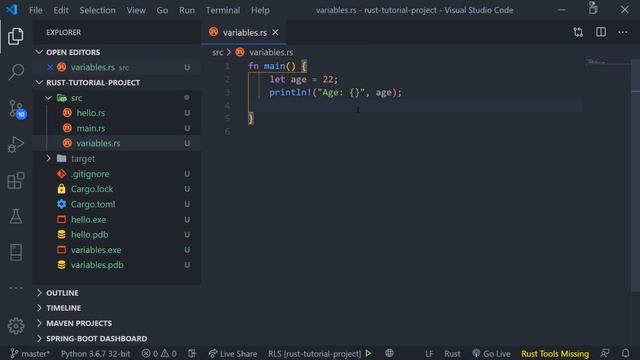
Task: Open the Search view
Action: point(16,72)
